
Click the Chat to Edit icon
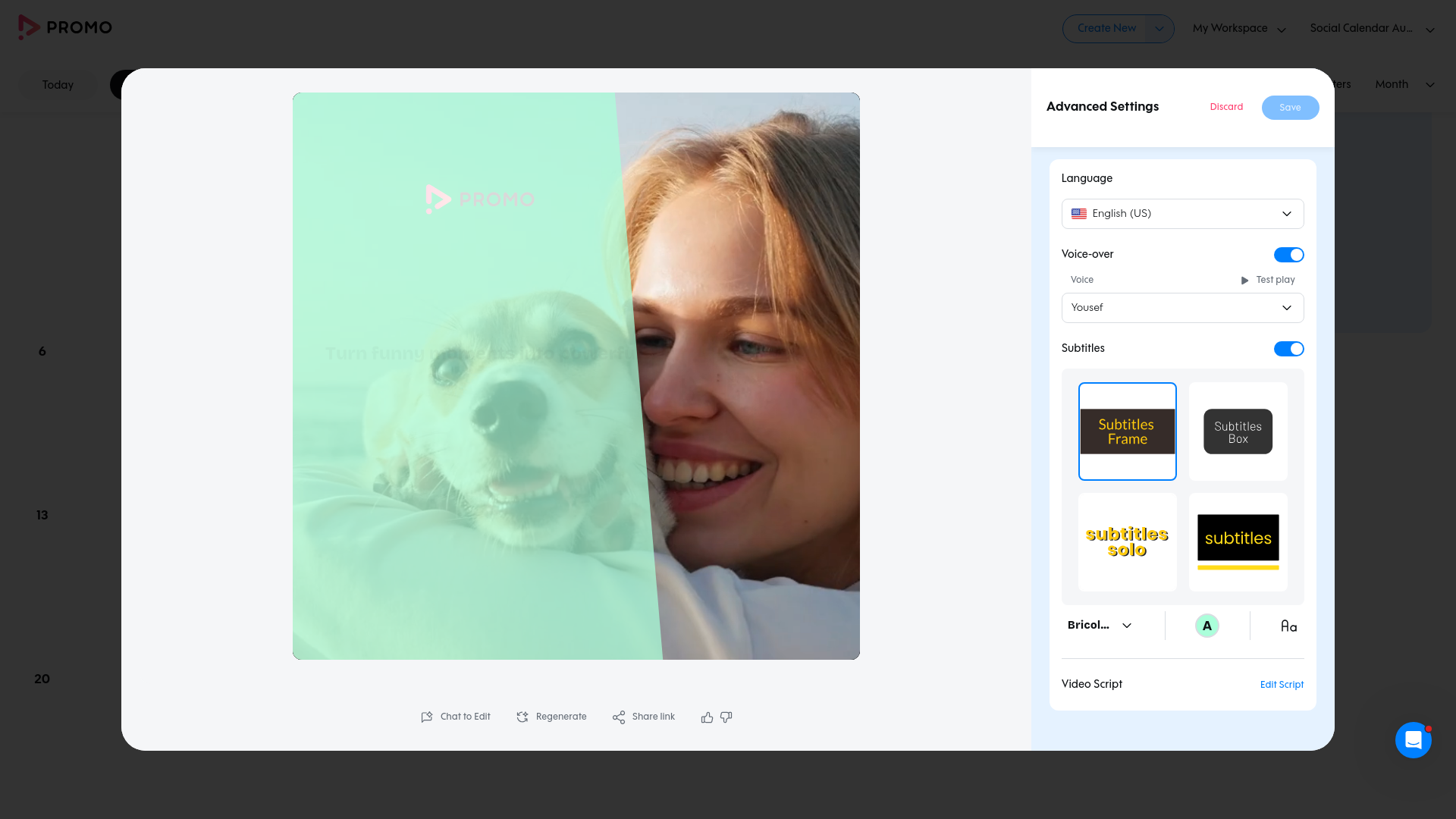427,717
